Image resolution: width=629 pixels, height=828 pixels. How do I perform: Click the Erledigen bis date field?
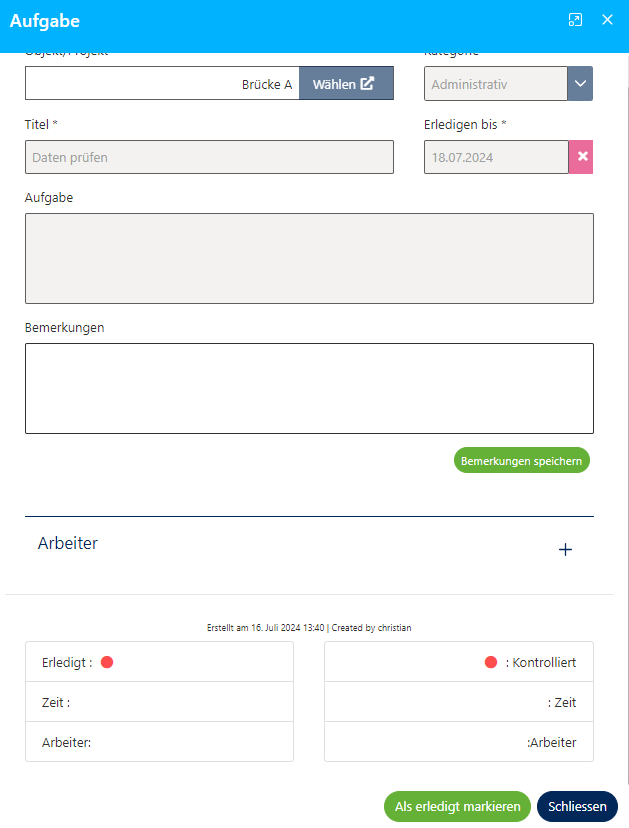coord(495,157)
